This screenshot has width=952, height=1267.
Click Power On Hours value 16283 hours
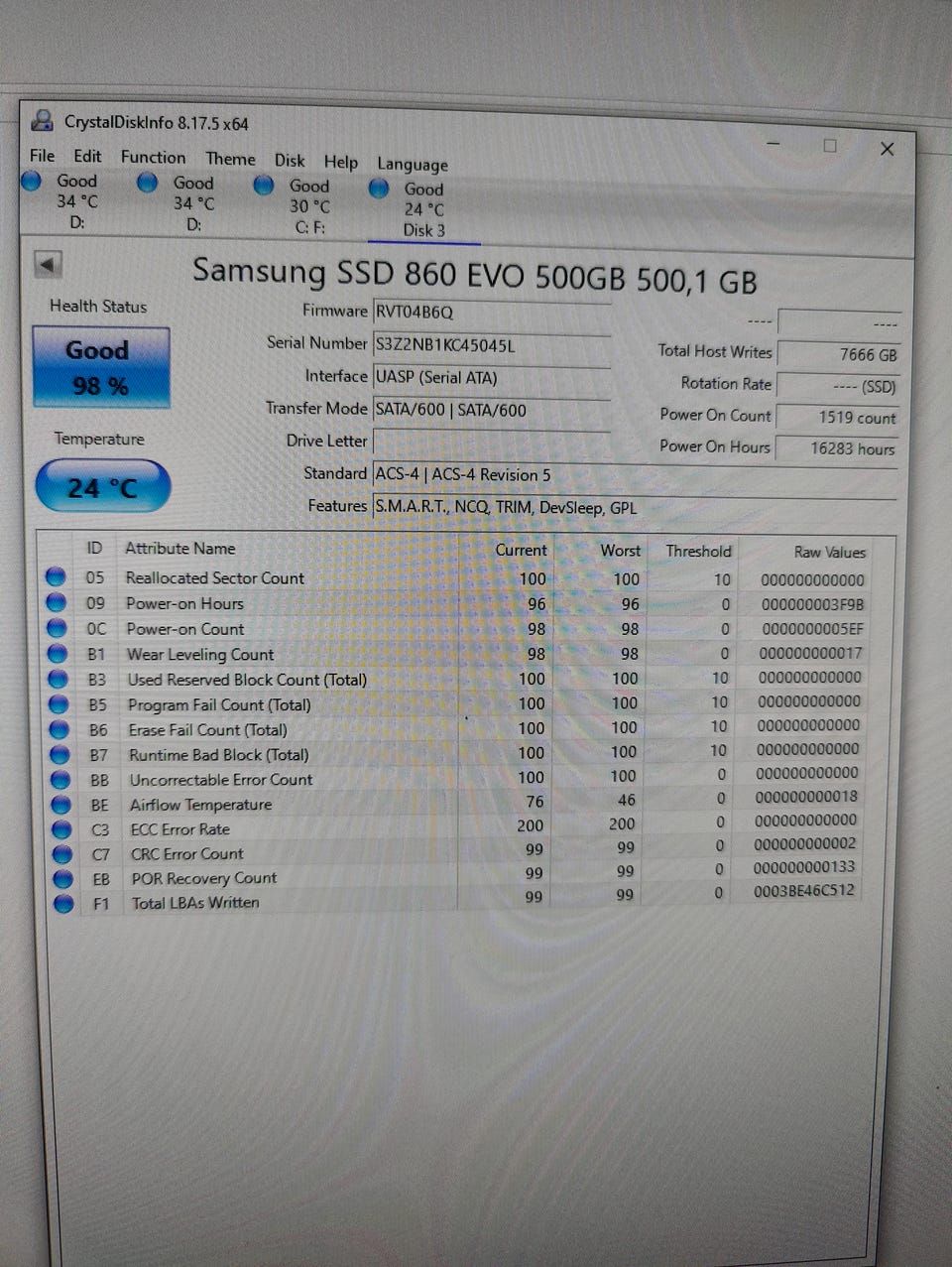coord(838,448)
